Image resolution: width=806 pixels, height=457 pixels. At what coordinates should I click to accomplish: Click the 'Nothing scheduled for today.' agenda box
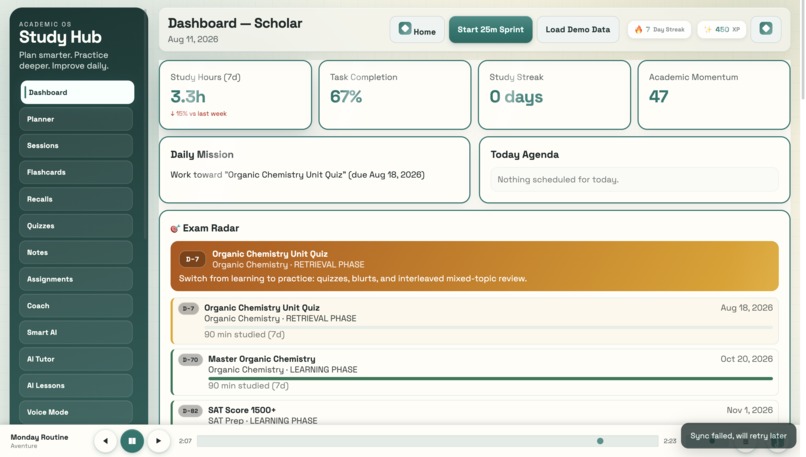[x=634, y=179]
